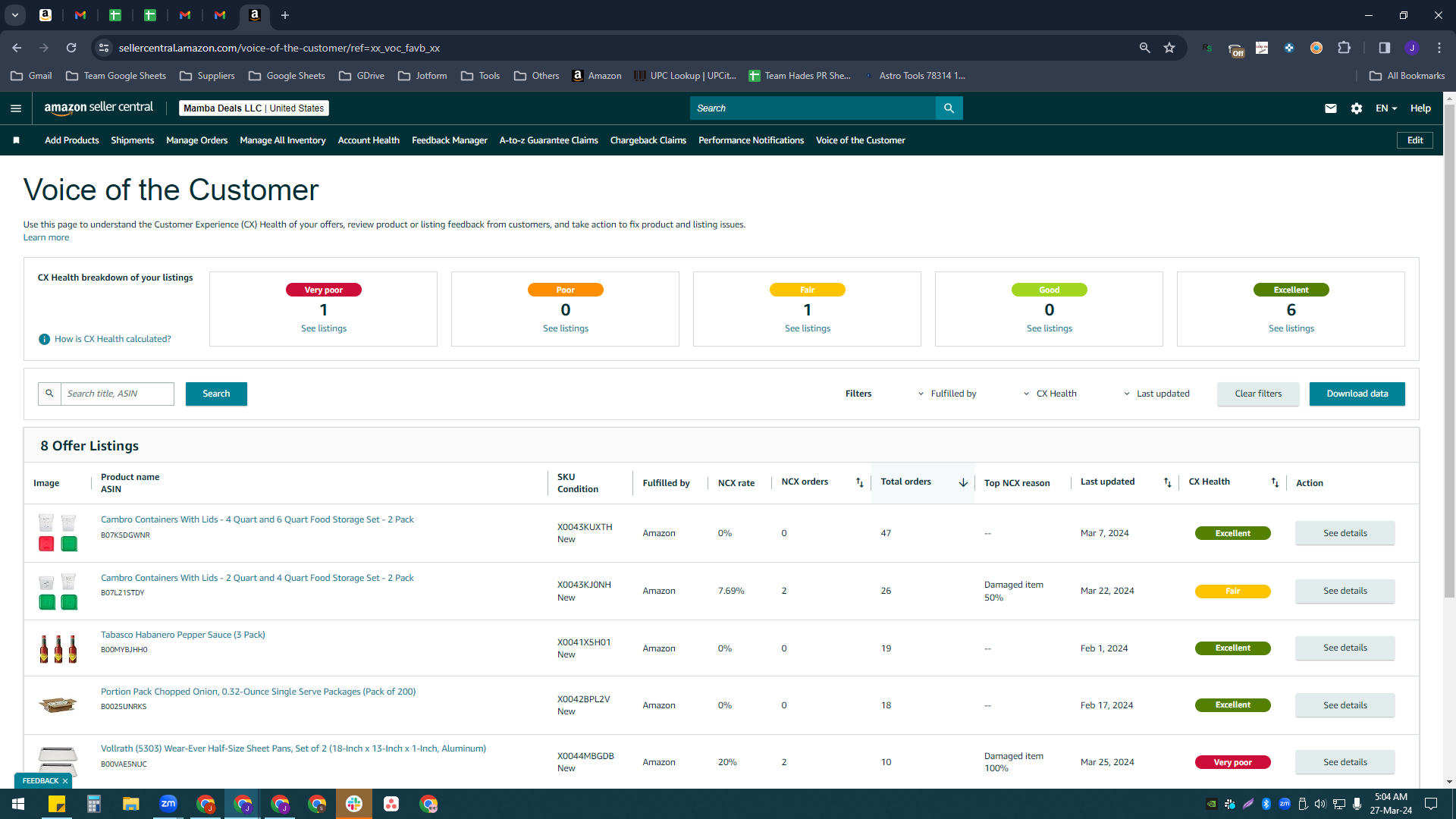Open How is CX Health calculated link
This screenshot has height=819, width=1456.
click(x=113, y=339)
